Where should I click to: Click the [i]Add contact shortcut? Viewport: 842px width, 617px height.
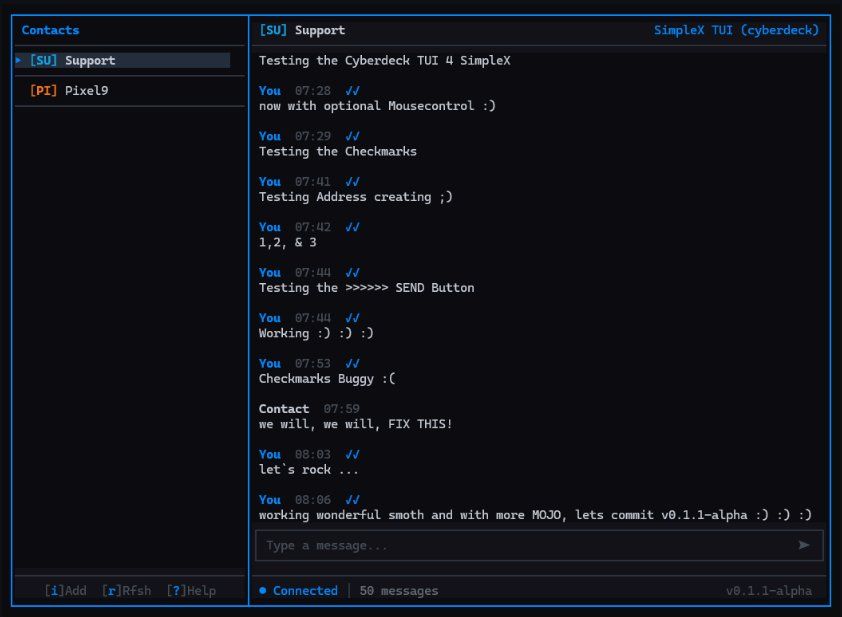point(66,591)
